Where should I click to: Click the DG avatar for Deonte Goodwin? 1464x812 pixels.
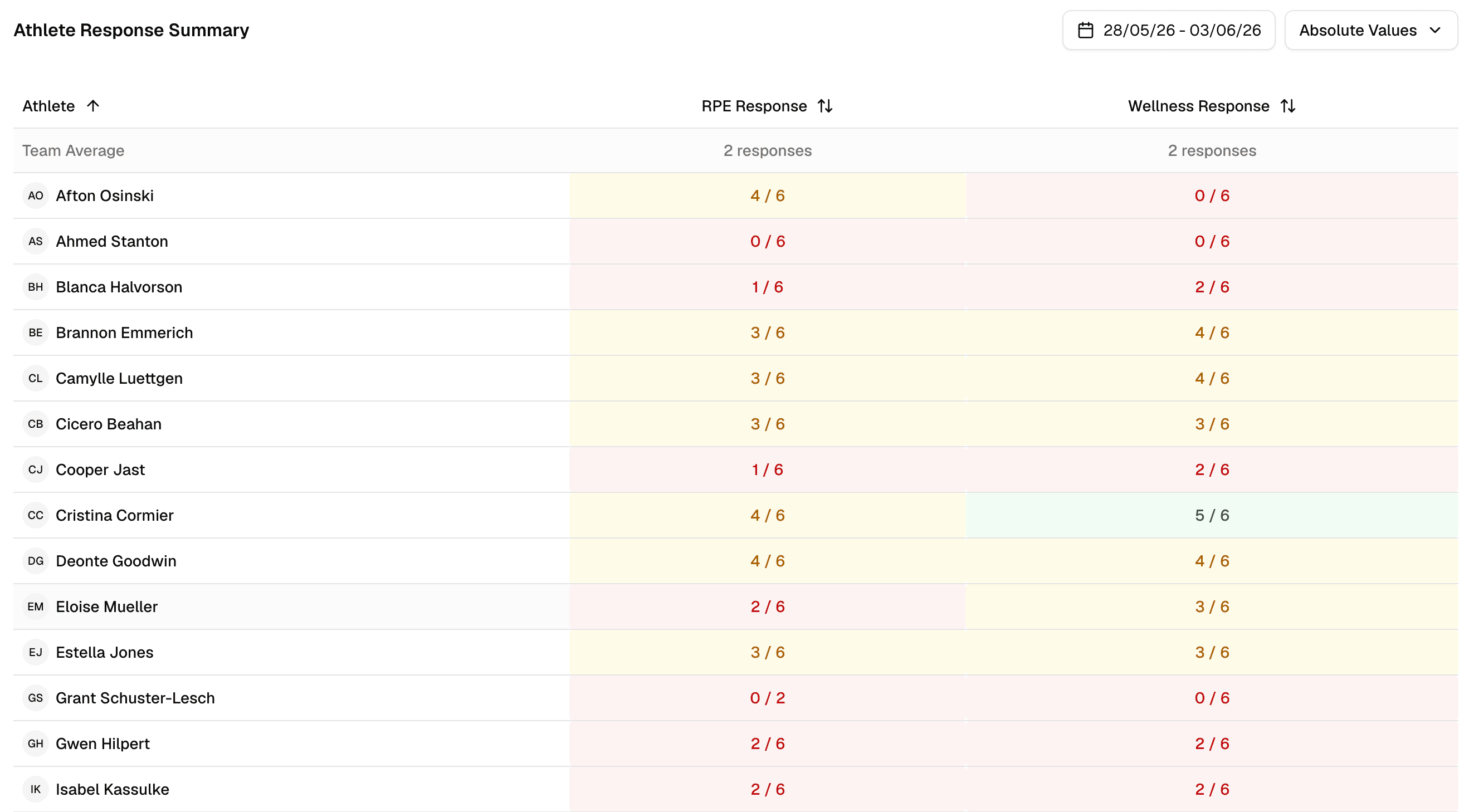36,561
